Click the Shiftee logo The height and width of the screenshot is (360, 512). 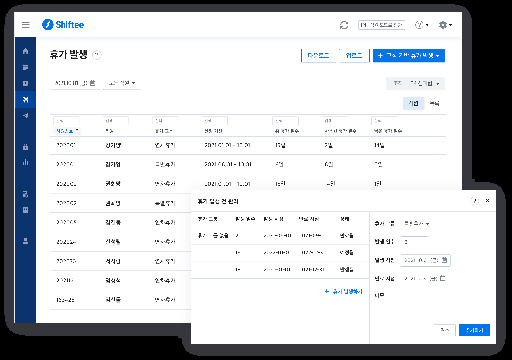point(63,25)
